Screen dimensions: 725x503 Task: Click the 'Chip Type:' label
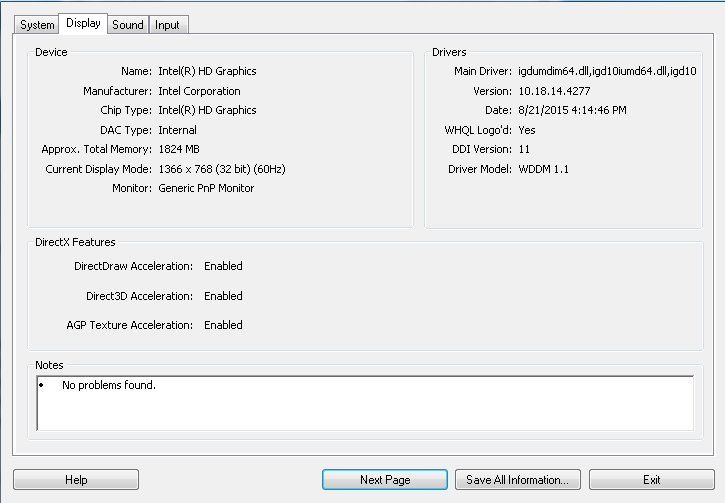click(x=126, y=110)
